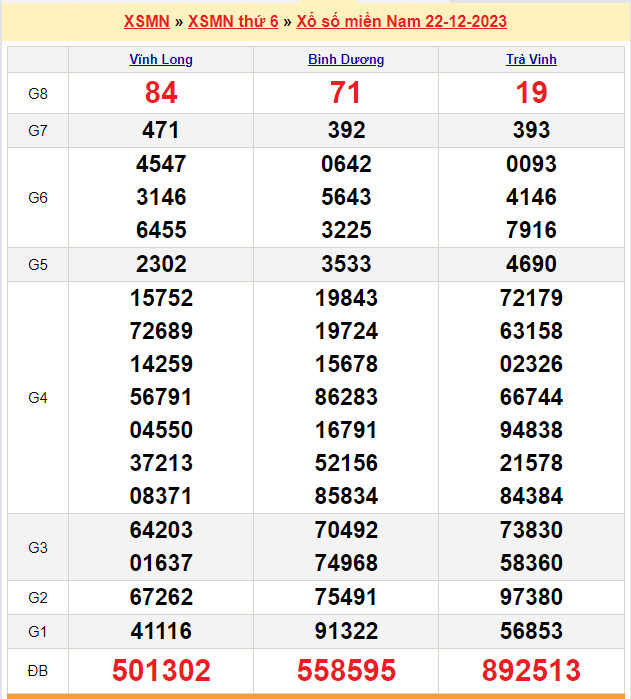Image resolution: width=631 pixels, height=699 pixels.
Task: Click the G7 prize row label
Action: click(38, 130)
